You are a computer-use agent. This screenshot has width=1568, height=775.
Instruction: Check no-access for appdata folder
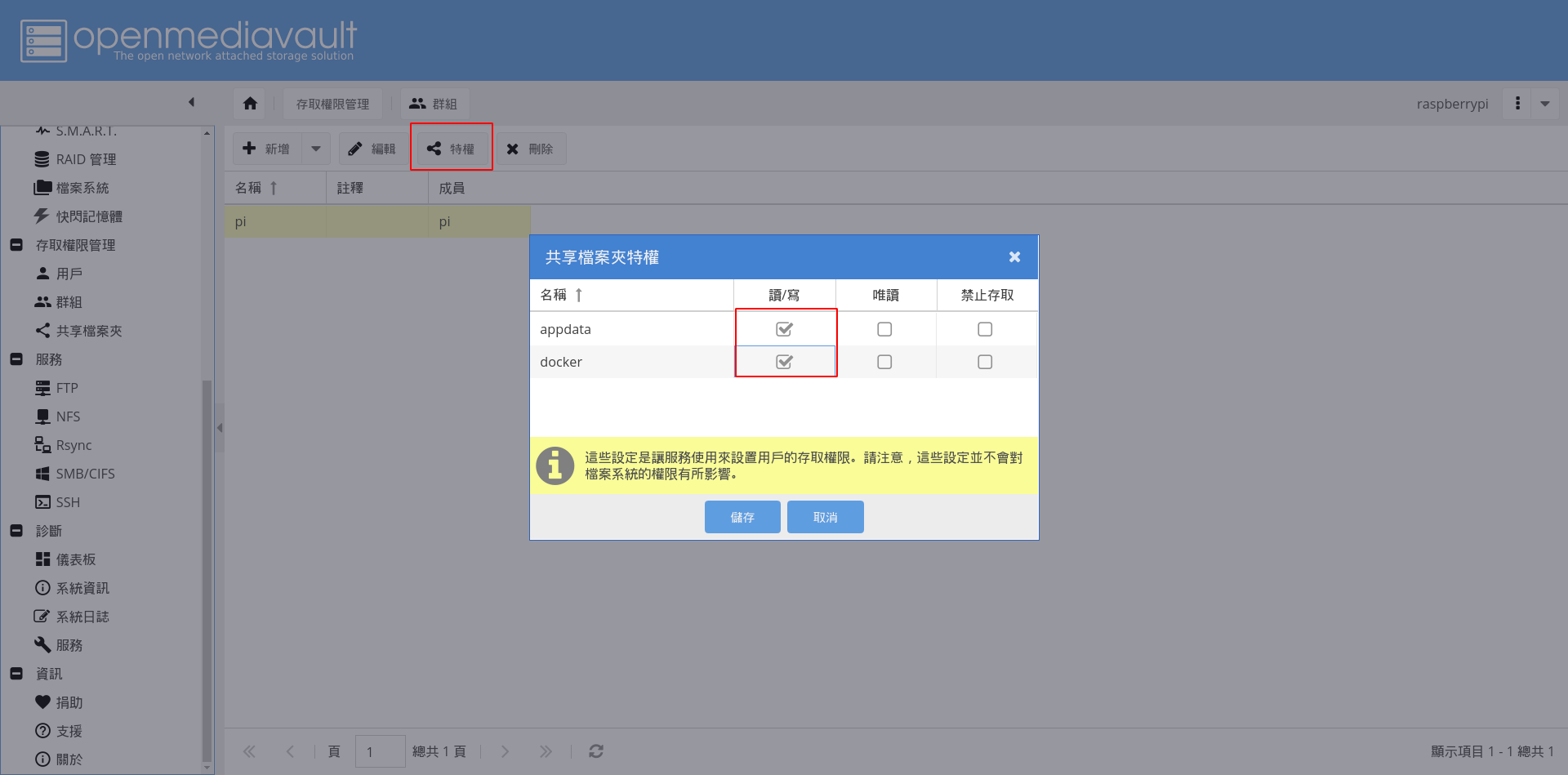point(985,329)
